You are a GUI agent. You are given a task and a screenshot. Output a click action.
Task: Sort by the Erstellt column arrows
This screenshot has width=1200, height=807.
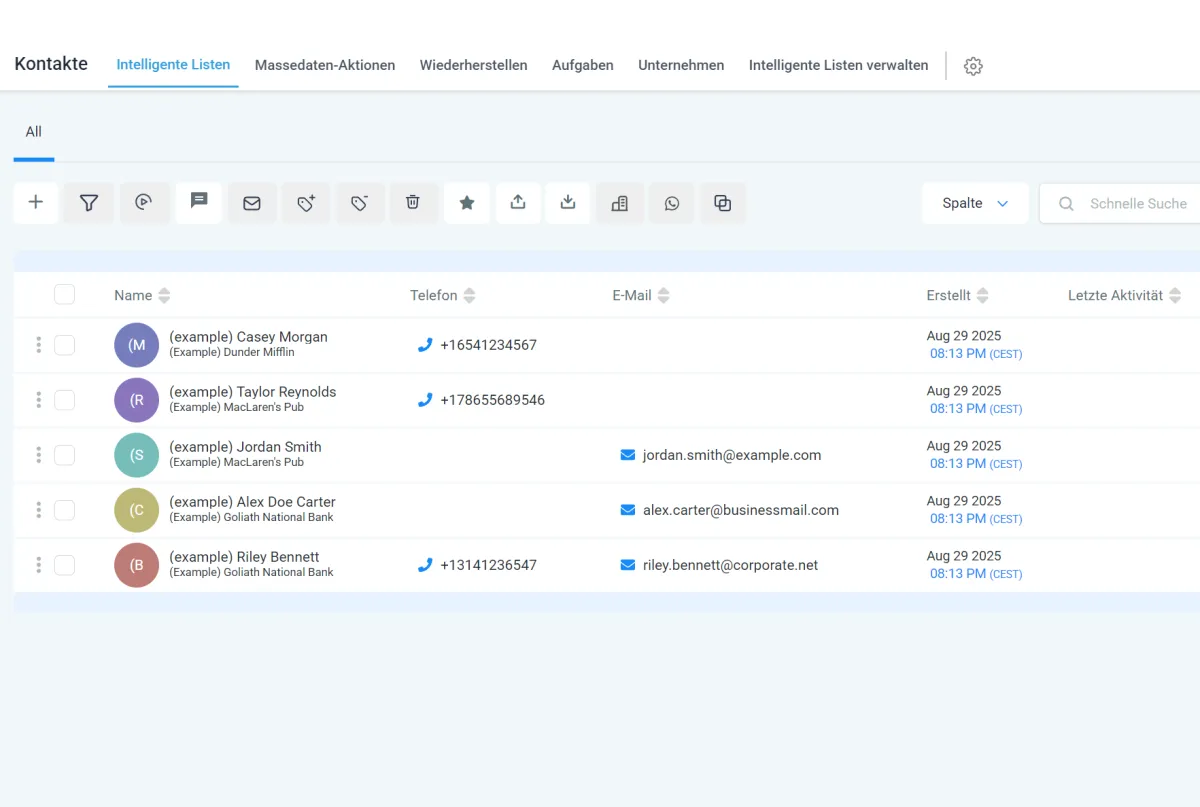pyautogui.click(x=982, y=296)
